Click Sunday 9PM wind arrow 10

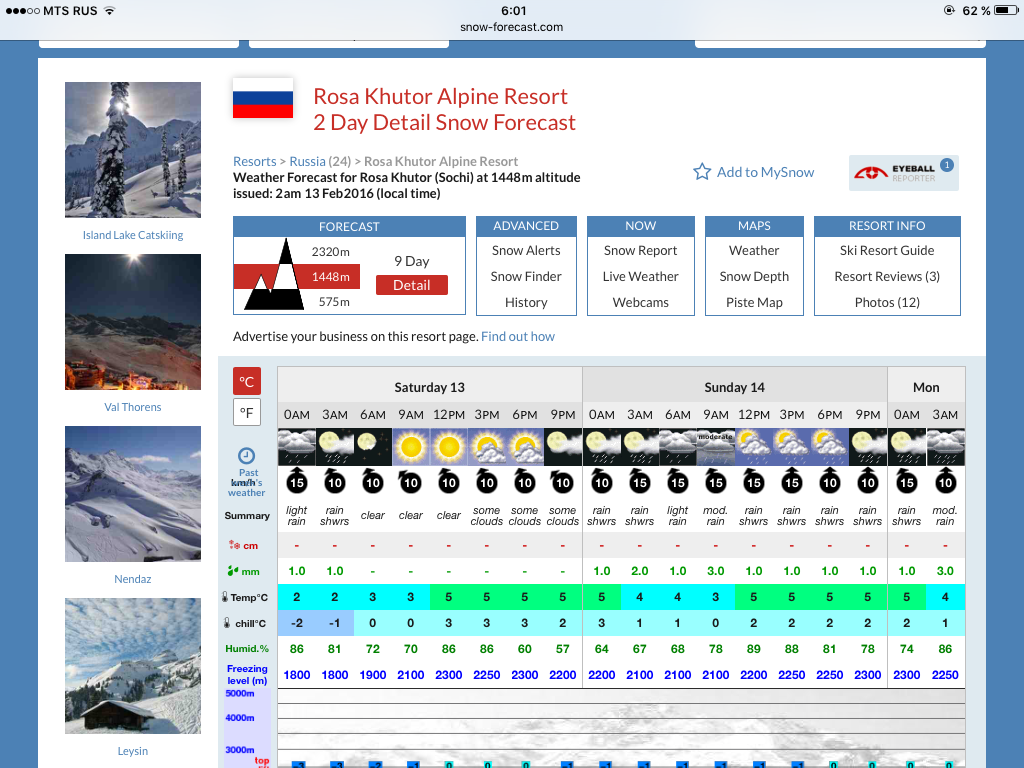tap(868, 481)
